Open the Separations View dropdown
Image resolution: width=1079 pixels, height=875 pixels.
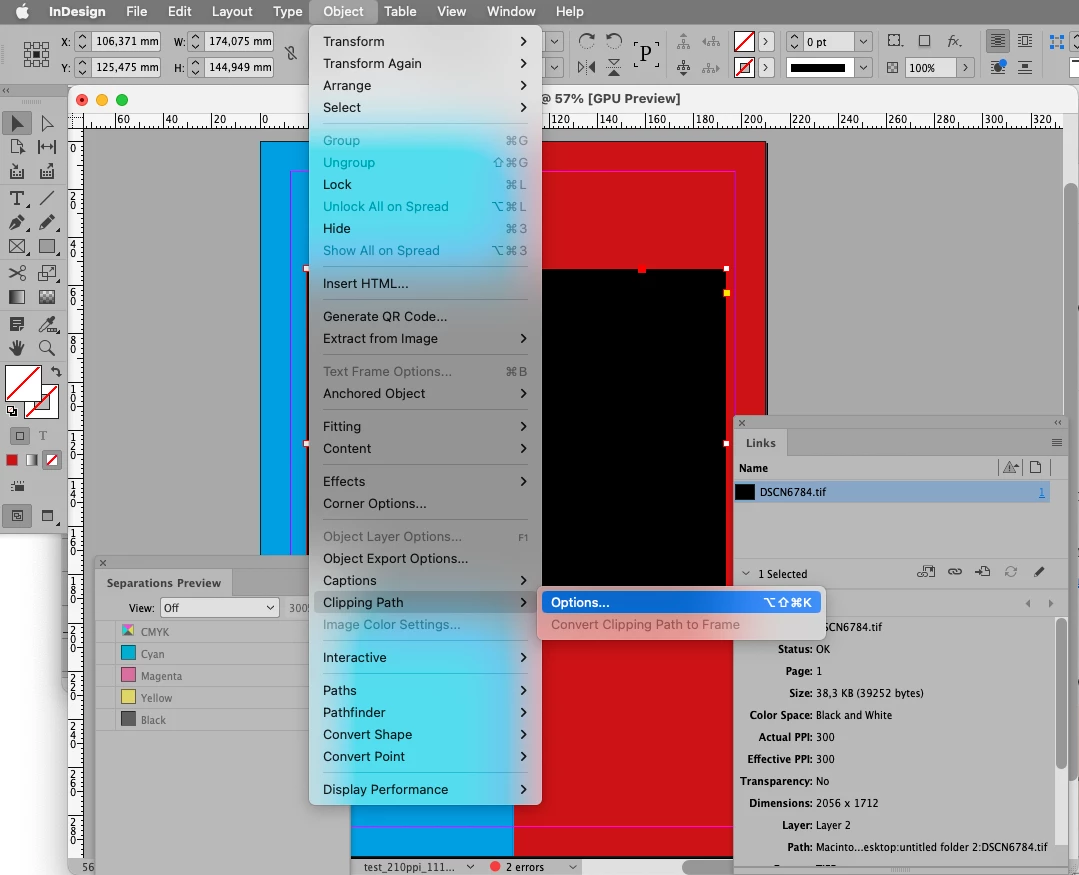pyautogui.click(x=220, y=608)
